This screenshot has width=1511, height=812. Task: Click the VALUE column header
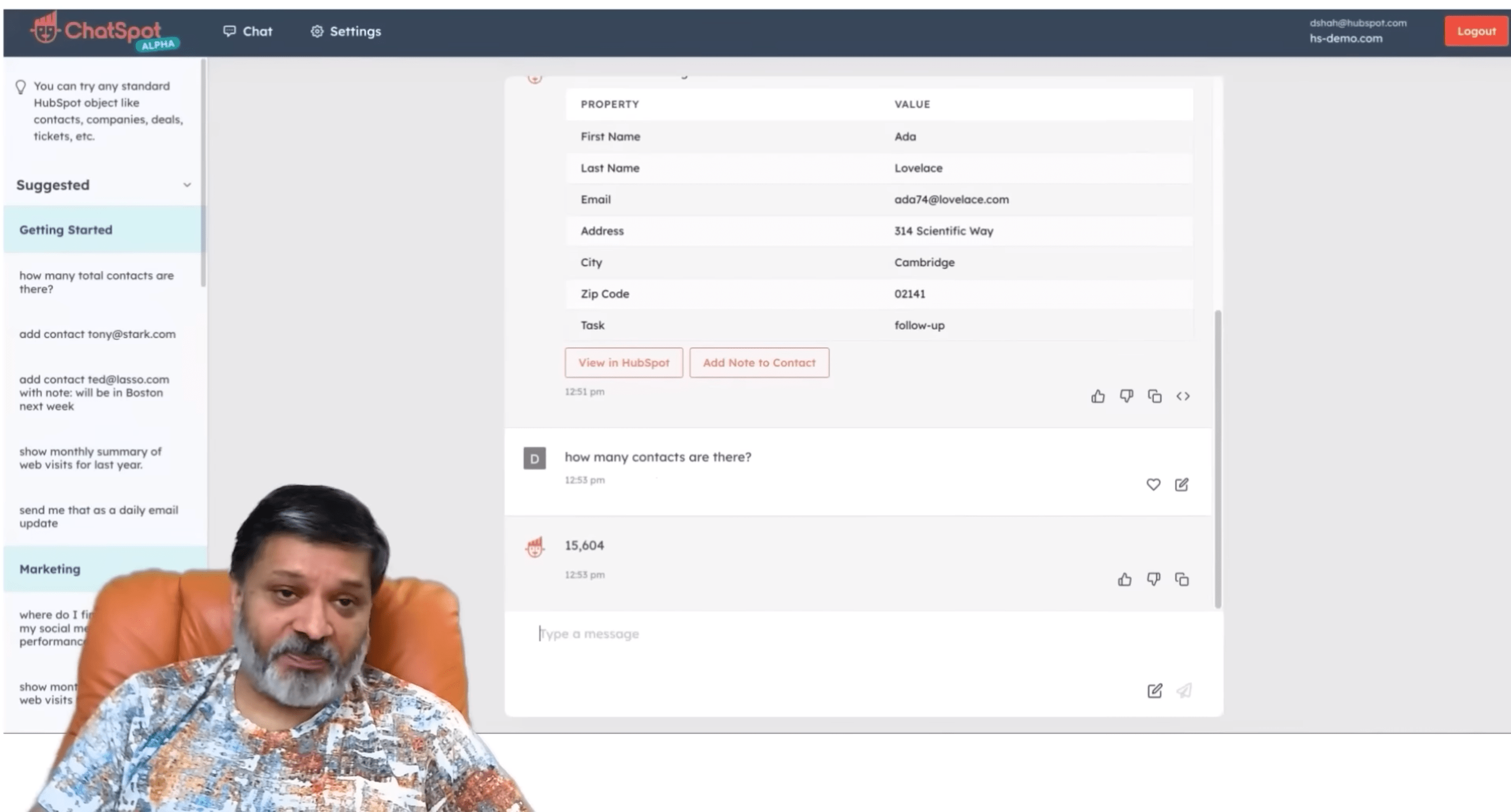point(912,104)
